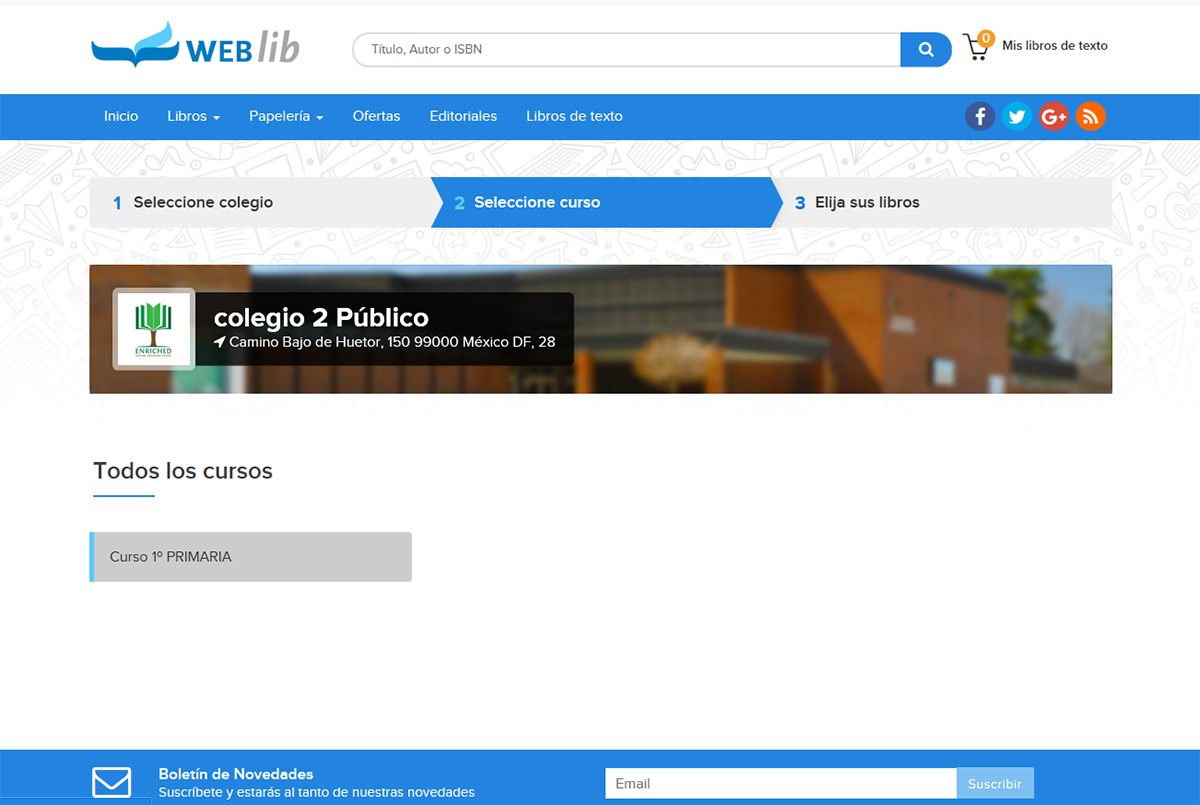Expand the Libros dropdown menu

tap(193, 117)
